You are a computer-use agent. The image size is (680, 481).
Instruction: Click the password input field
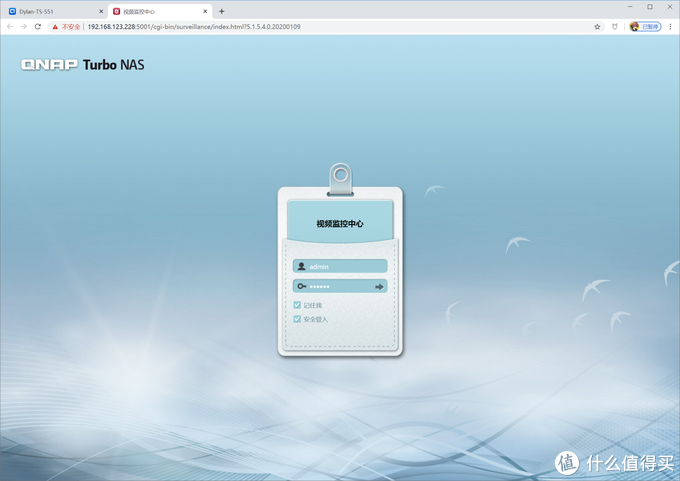coord(340,286)
